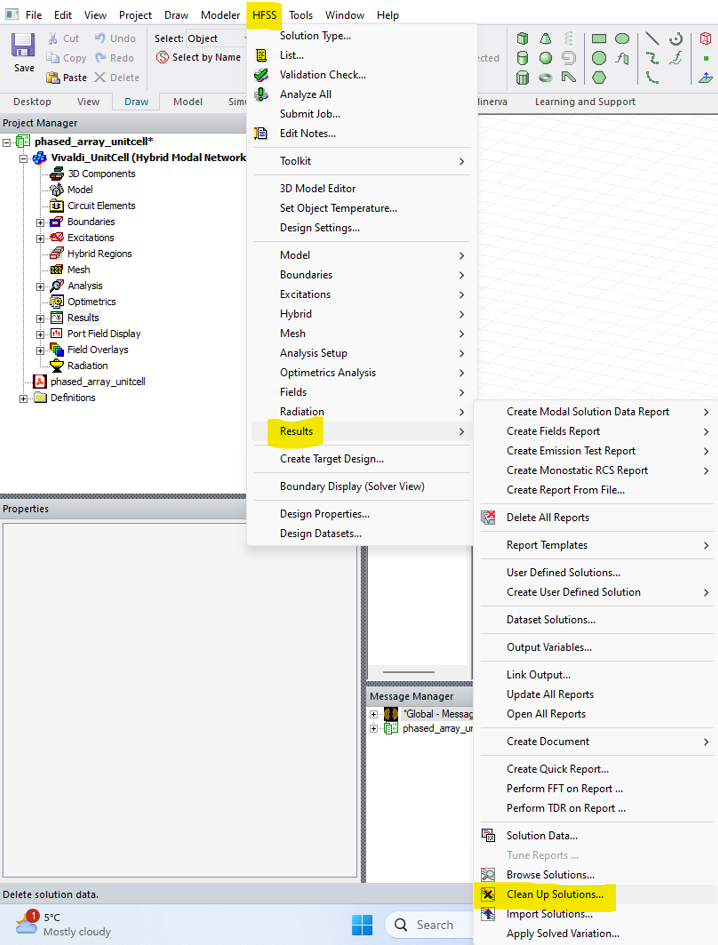Viewport: 718px width, 945px height.
Task: Switch to the Model ribbon tab
Action: [x=187, y=102]
